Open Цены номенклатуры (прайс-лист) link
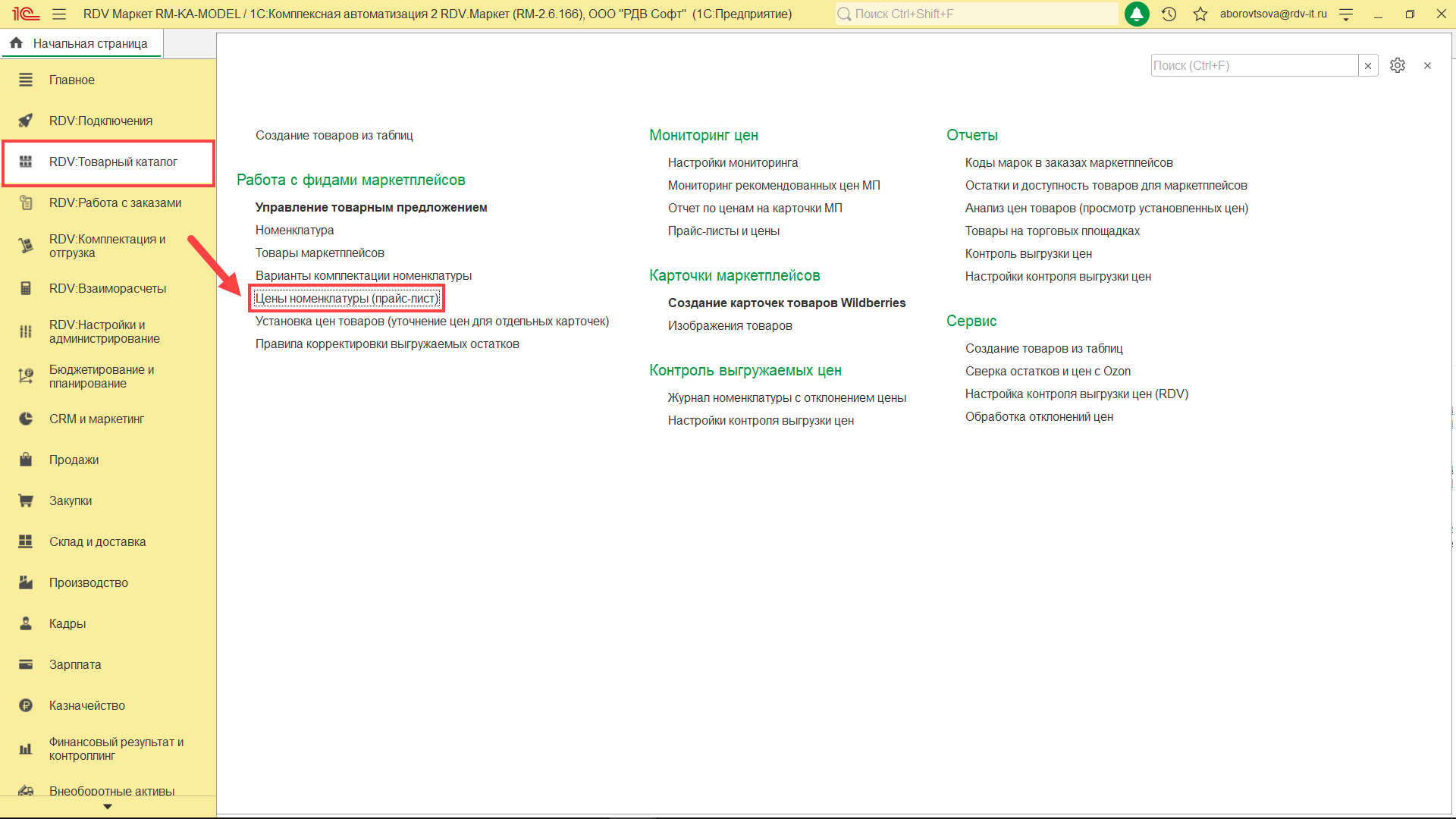This screenshot has height=819, width=1456. pos(347,298)
